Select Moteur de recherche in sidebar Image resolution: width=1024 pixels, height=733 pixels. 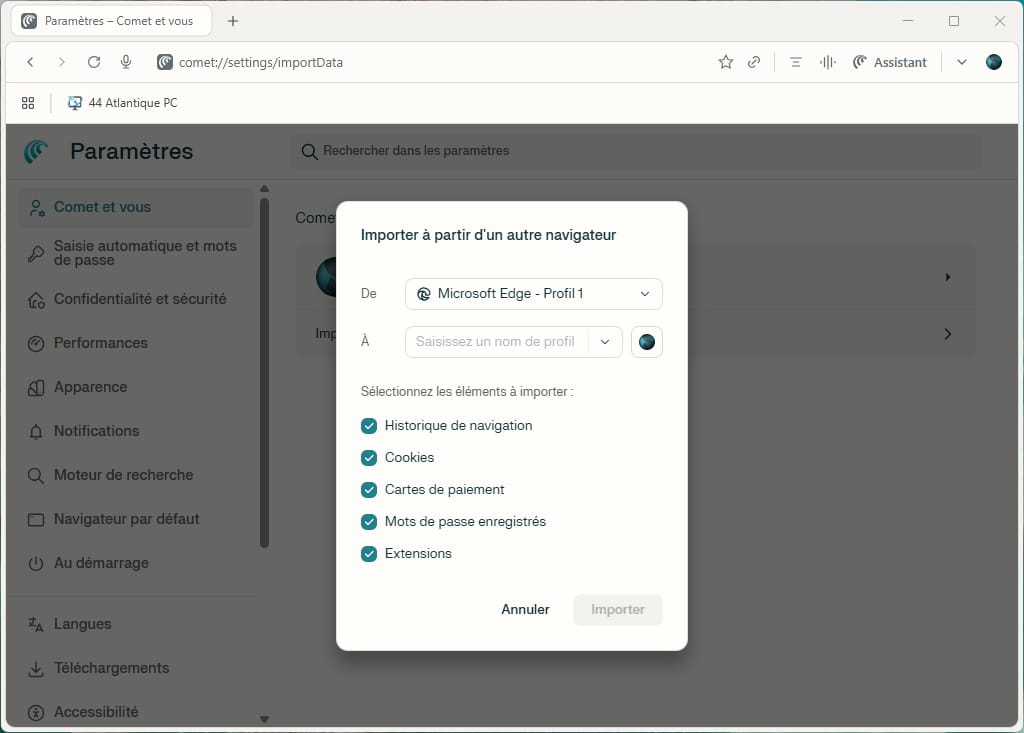[x=123, y=475]
